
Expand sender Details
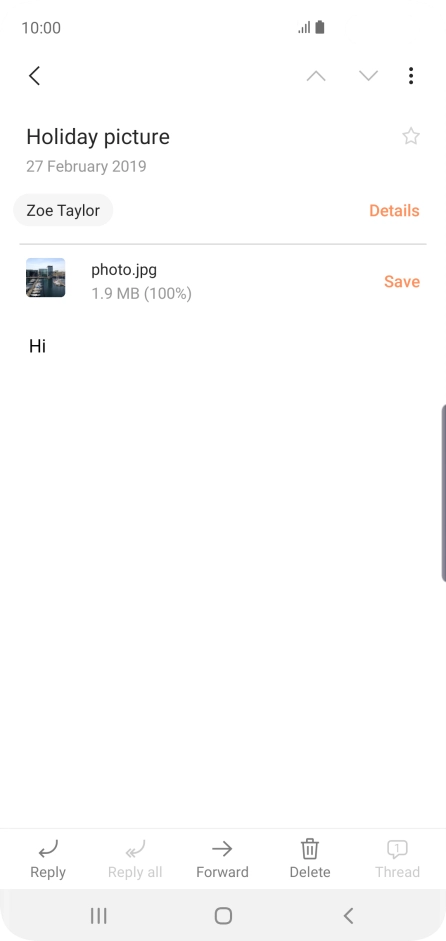pos(394,211)
